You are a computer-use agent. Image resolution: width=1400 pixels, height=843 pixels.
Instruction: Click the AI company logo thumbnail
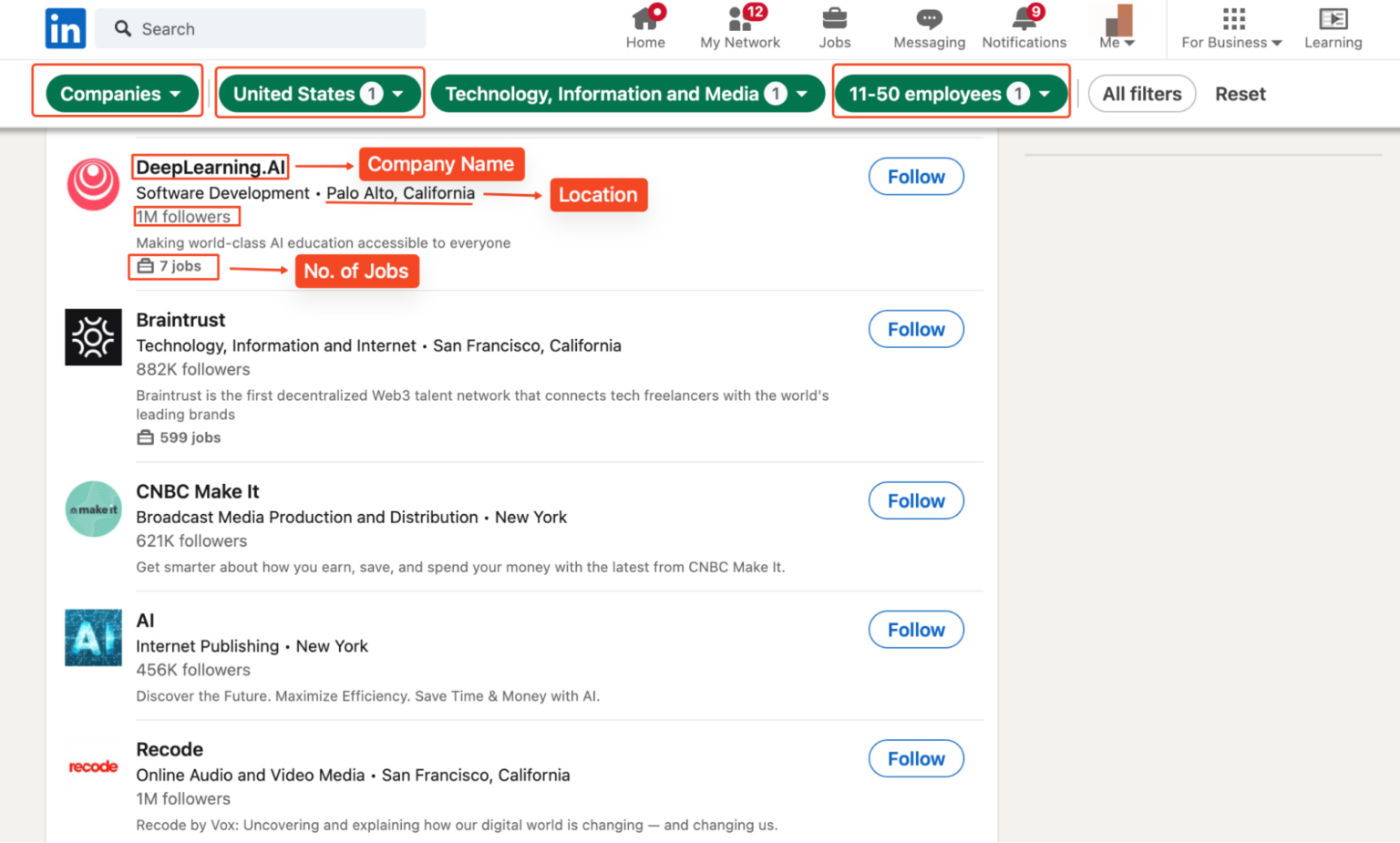tap(93, 638)
